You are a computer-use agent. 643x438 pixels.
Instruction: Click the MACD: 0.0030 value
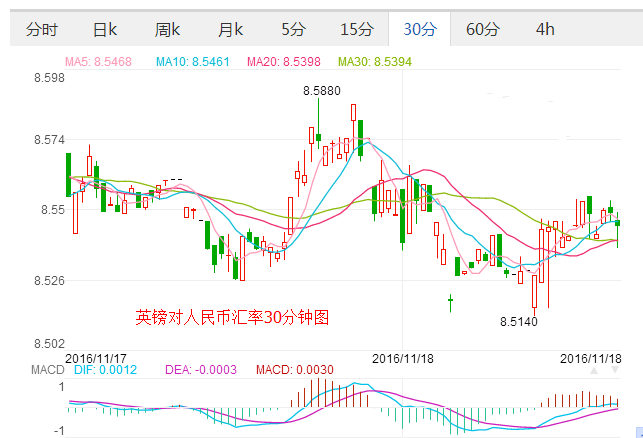[x=294, y=370]
